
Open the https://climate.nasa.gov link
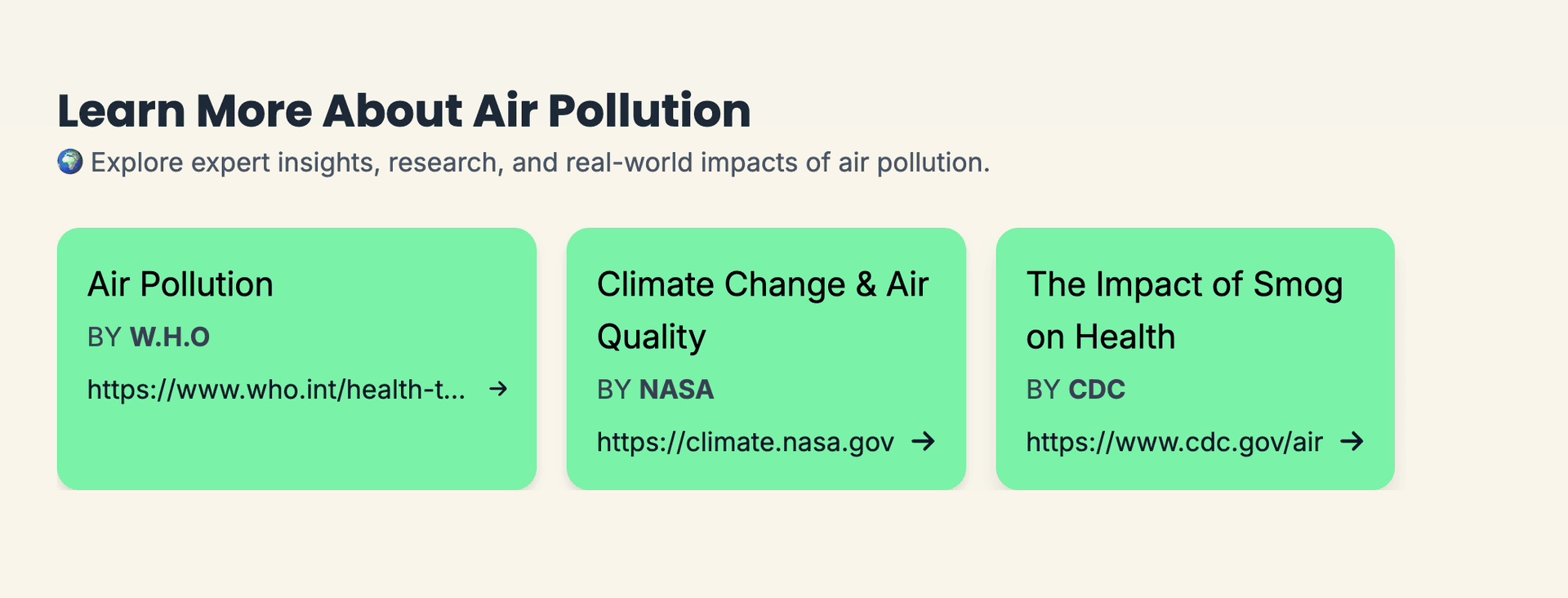coord(746,442)
